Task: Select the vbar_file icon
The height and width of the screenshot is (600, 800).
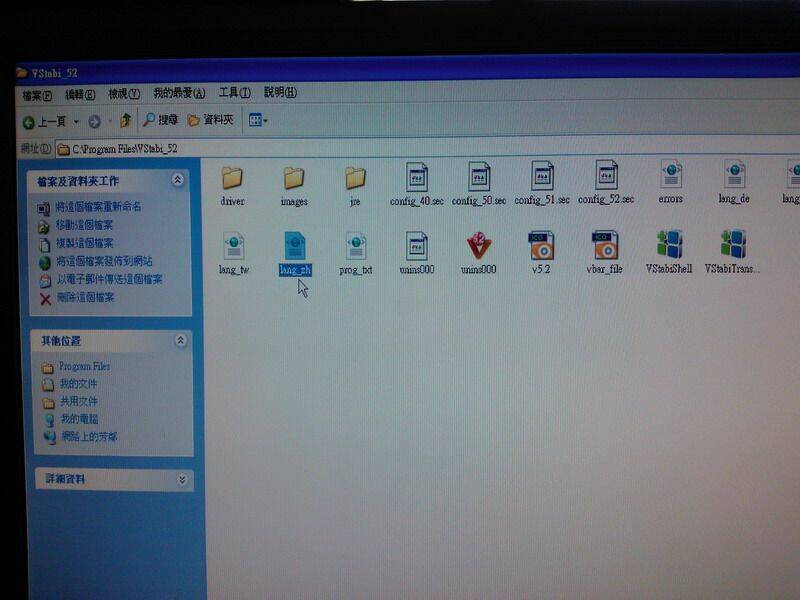Action: (x=604, y=246)
